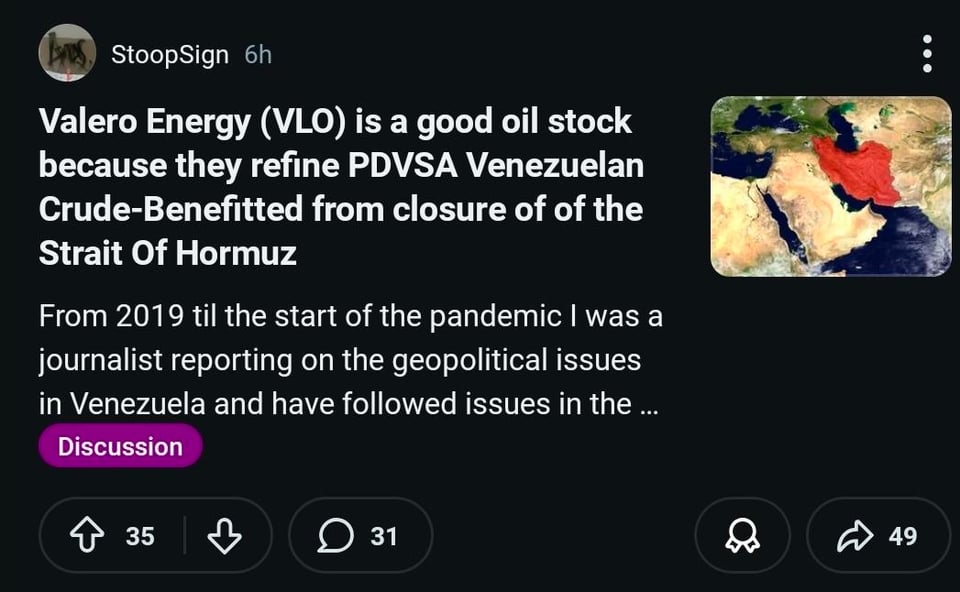
Task: Click the share count 49
Action: point(902,536)
